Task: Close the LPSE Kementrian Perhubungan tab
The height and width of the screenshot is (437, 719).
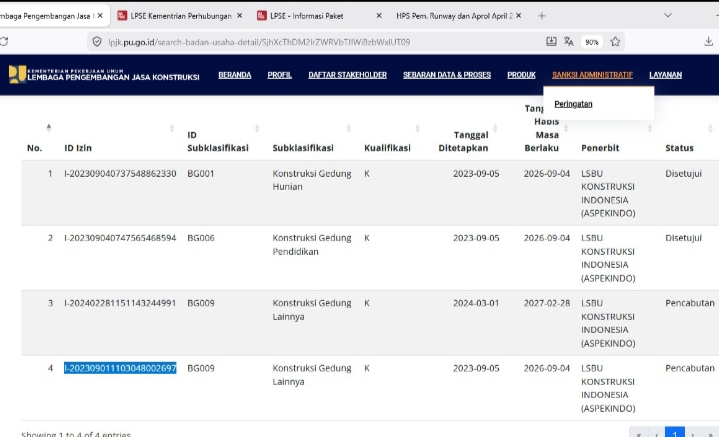Action: (239, 16)
